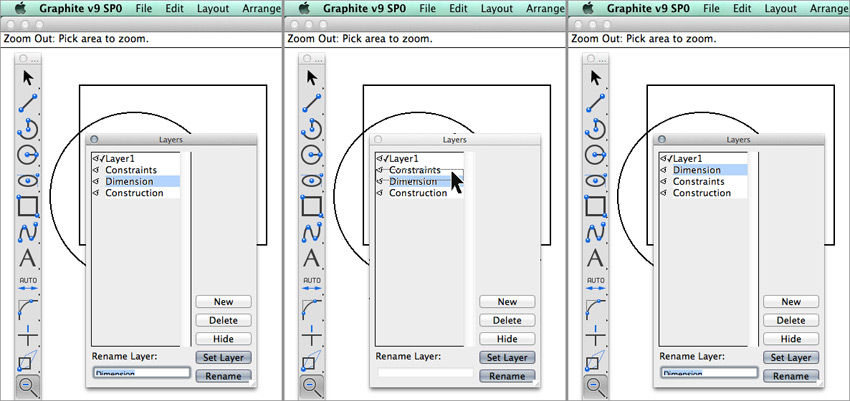Toggle the Constraints layer triangle in the left panel
The width and height of the screenshot is (850, 401).
tap(95, 170)
